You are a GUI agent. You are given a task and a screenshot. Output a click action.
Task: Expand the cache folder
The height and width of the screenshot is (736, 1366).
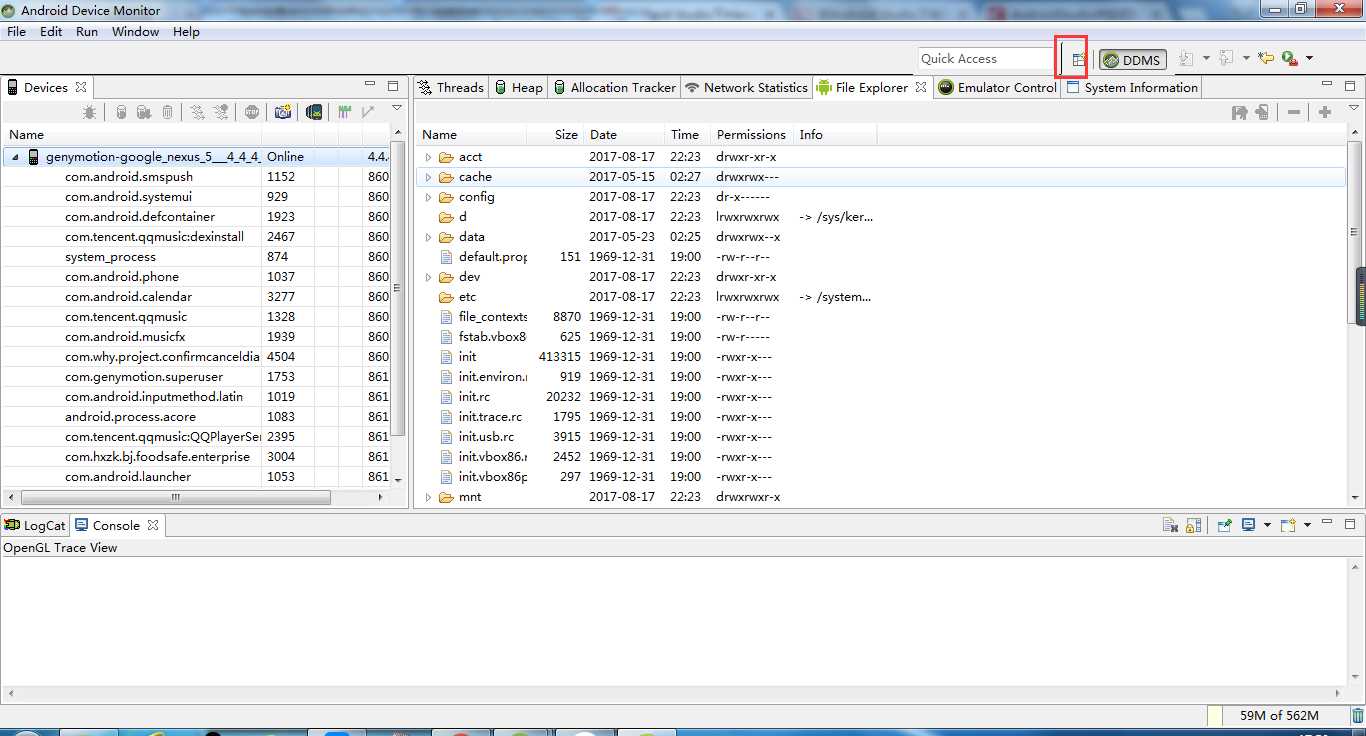[428, 177]
